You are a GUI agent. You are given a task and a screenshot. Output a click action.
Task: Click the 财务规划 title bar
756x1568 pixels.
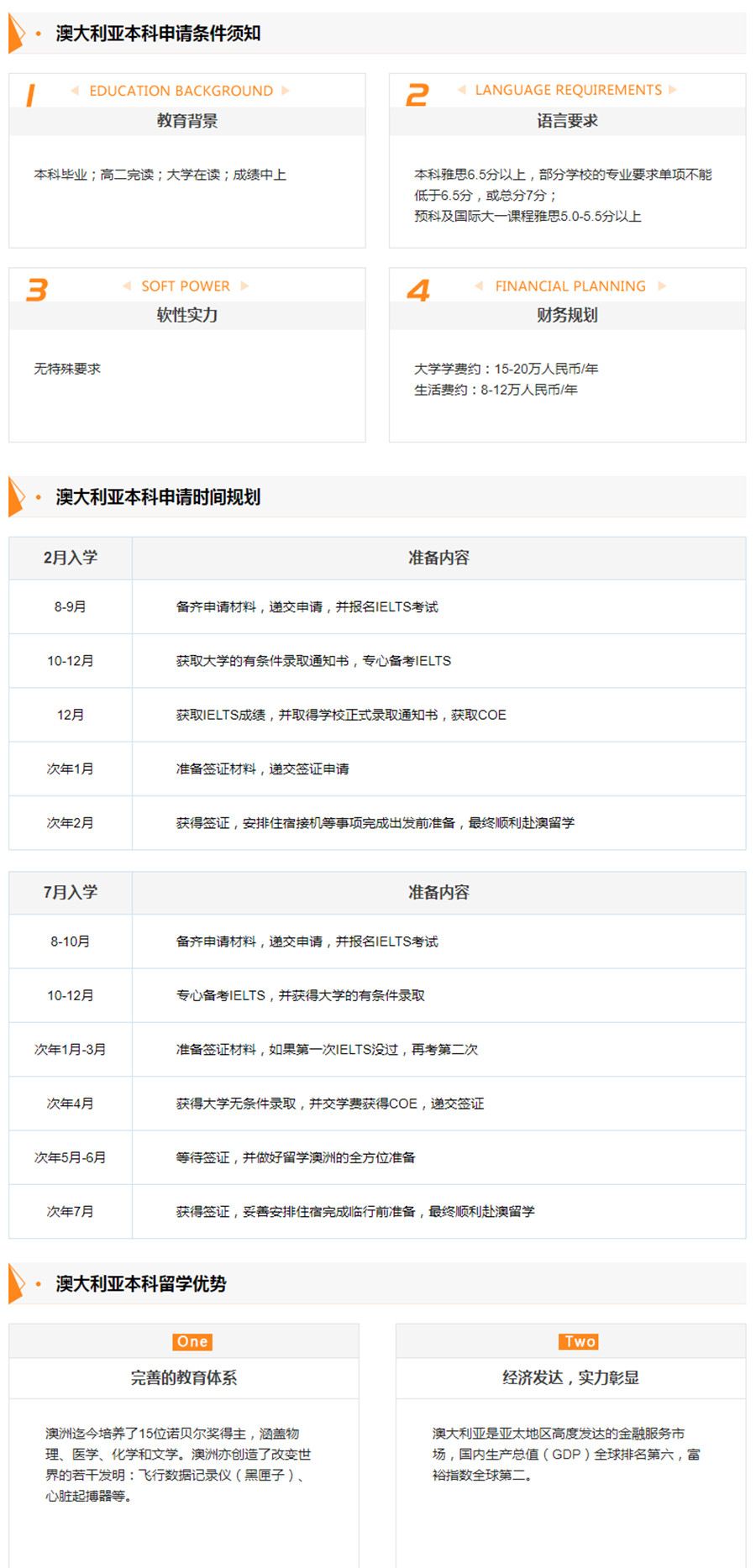coord(568,316)
